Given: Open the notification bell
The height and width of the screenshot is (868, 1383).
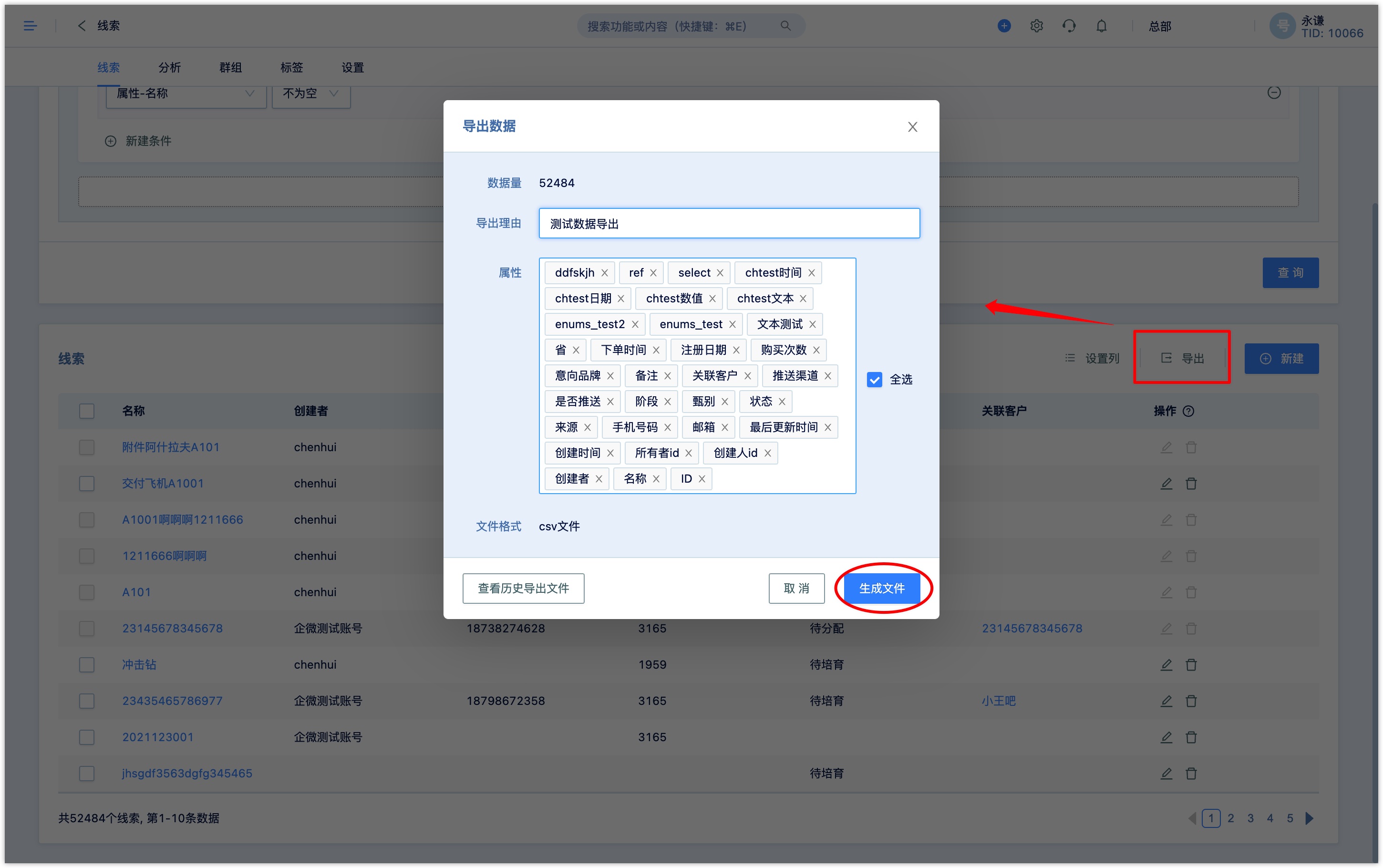Looking at the screenshot, I should 1101,26.
